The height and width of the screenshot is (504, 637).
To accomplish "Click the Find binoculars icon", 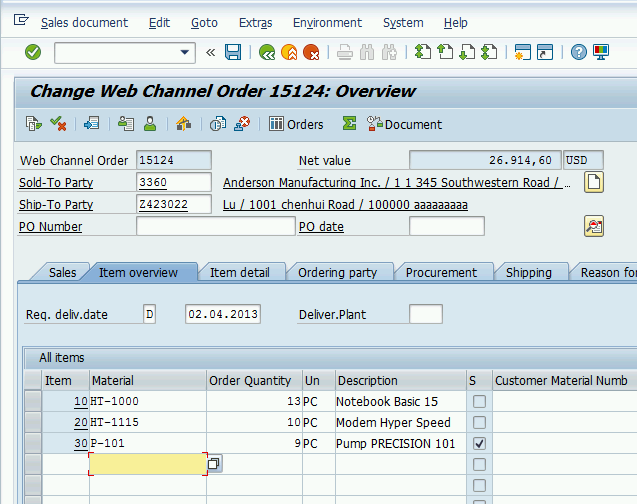I will [x=367, y=52].
